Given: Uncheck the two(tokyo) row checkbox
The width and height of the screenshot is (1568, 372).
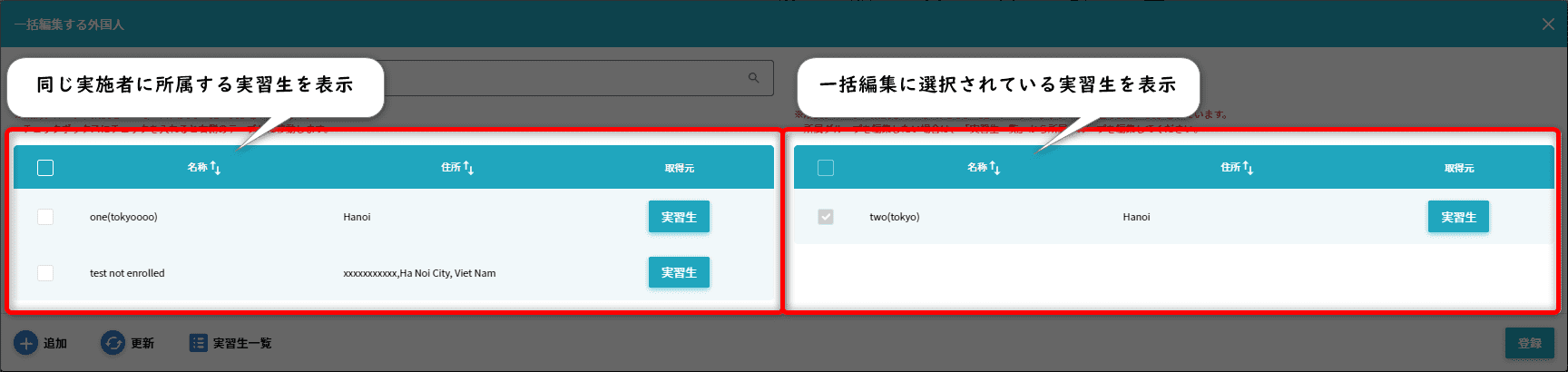Looking at the screenshot, I should click(x=826, y=217).
